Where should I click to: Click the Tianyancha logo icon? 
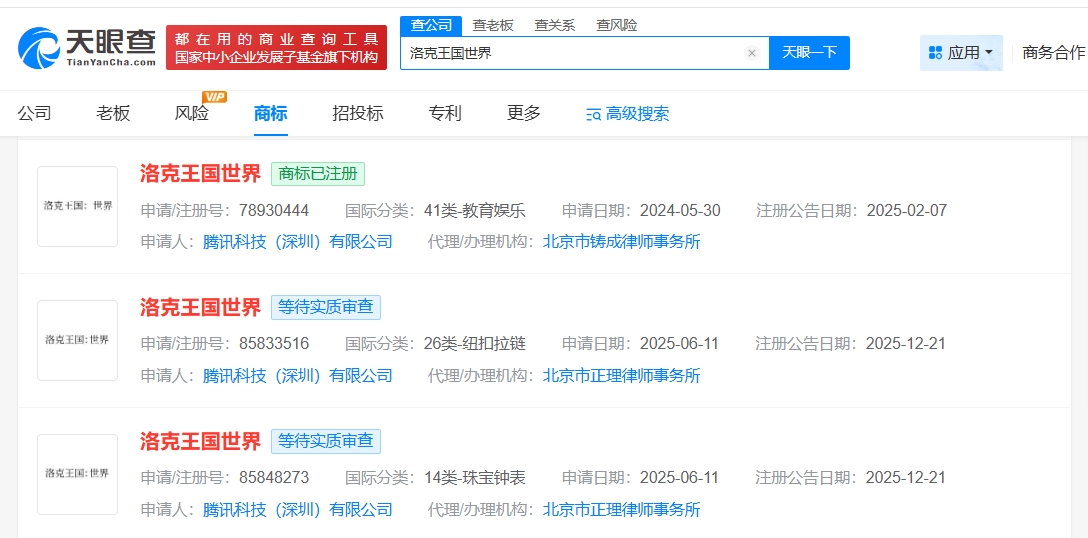click(40, 48)
